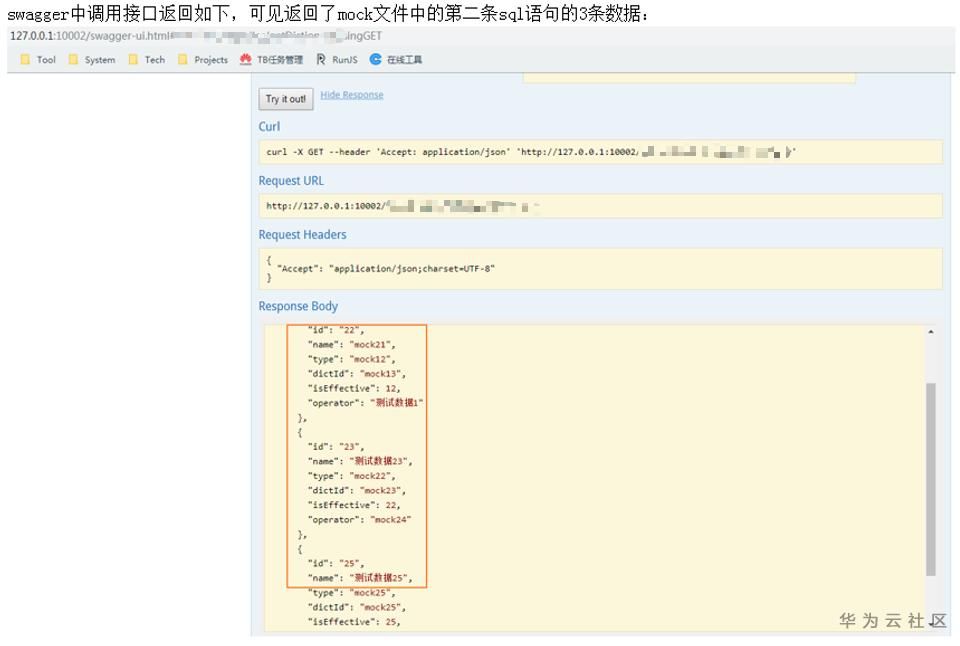Click the response body scrollbar thumb
960x646 pixels.
pos(931,479)
